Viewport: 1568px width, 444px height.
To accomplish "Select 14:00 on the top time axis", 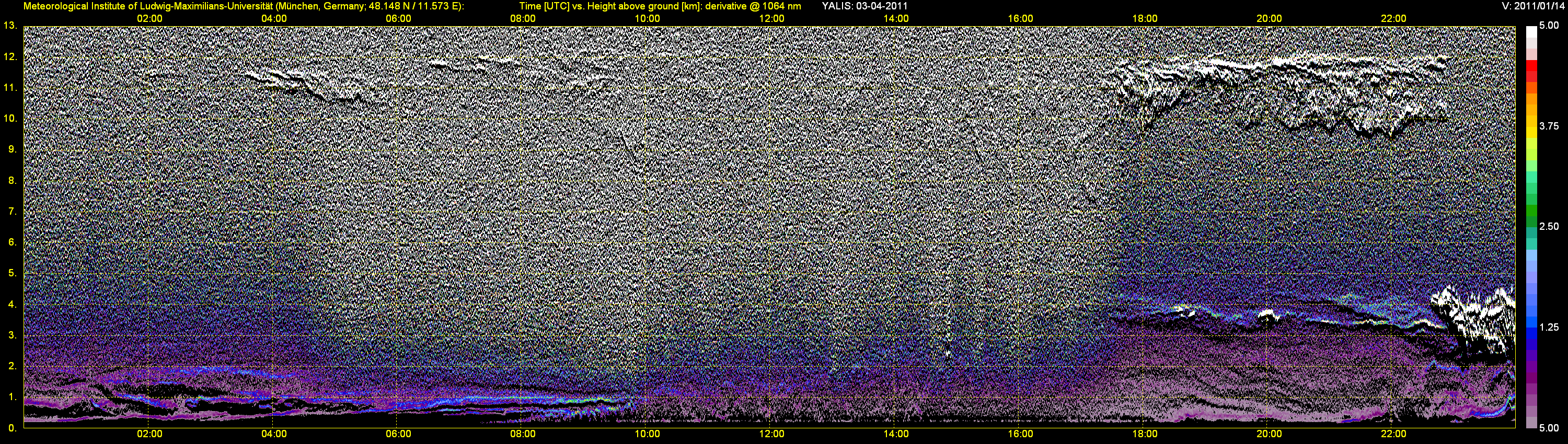I will 896,19.
